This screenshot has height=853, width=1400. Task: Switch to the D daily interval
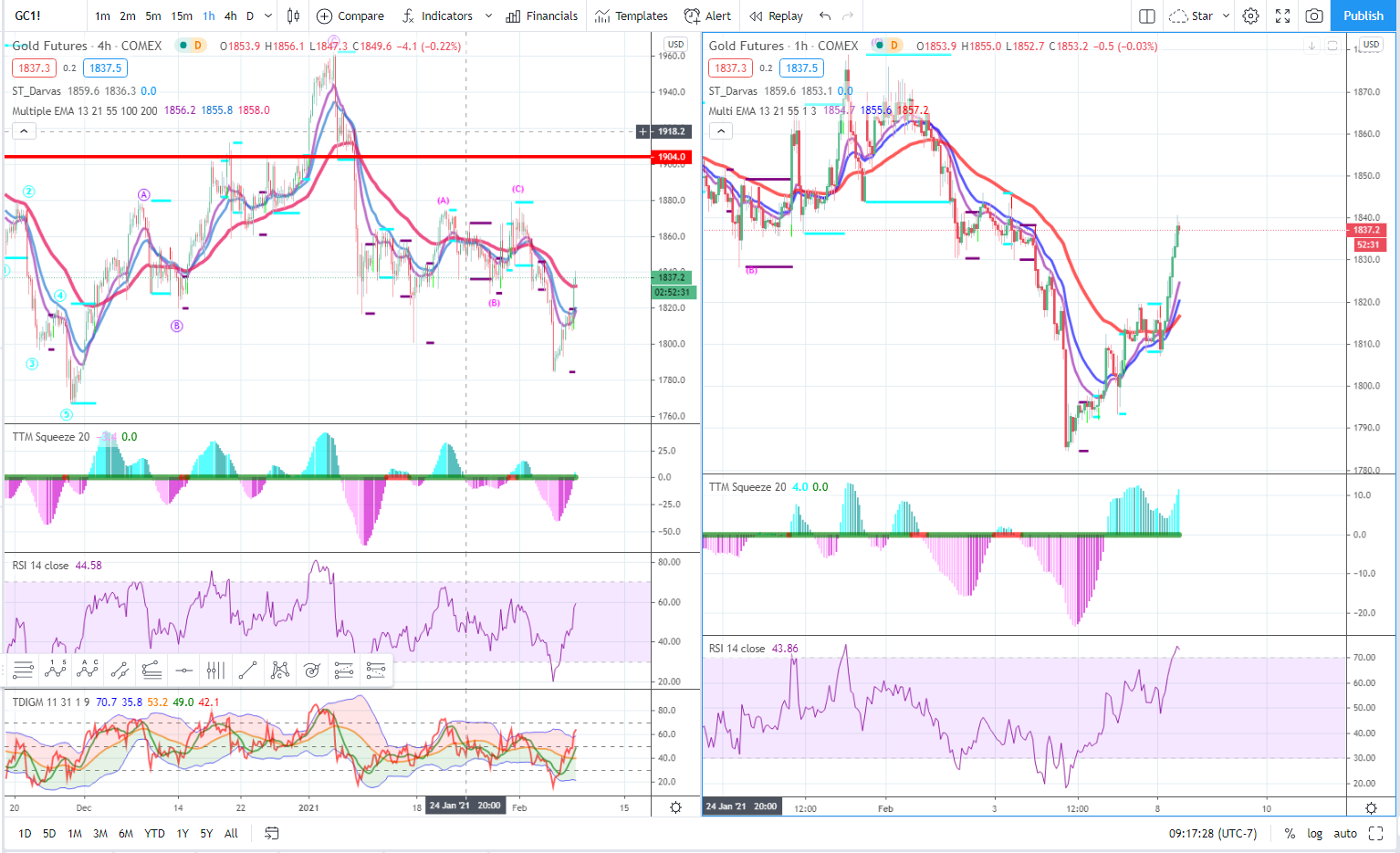point(250,16)
